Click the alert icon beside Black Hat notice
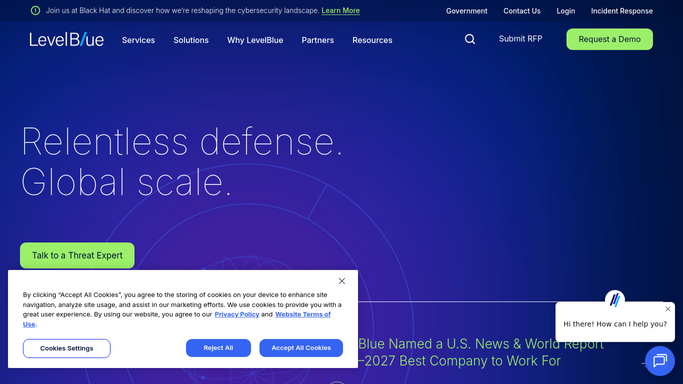This screenshot has width=683, height=384. point(35,10)
